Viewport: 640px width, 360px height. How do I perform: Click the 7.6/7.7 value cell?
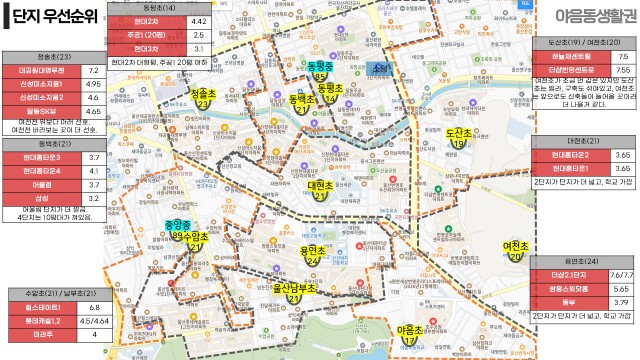621,276
